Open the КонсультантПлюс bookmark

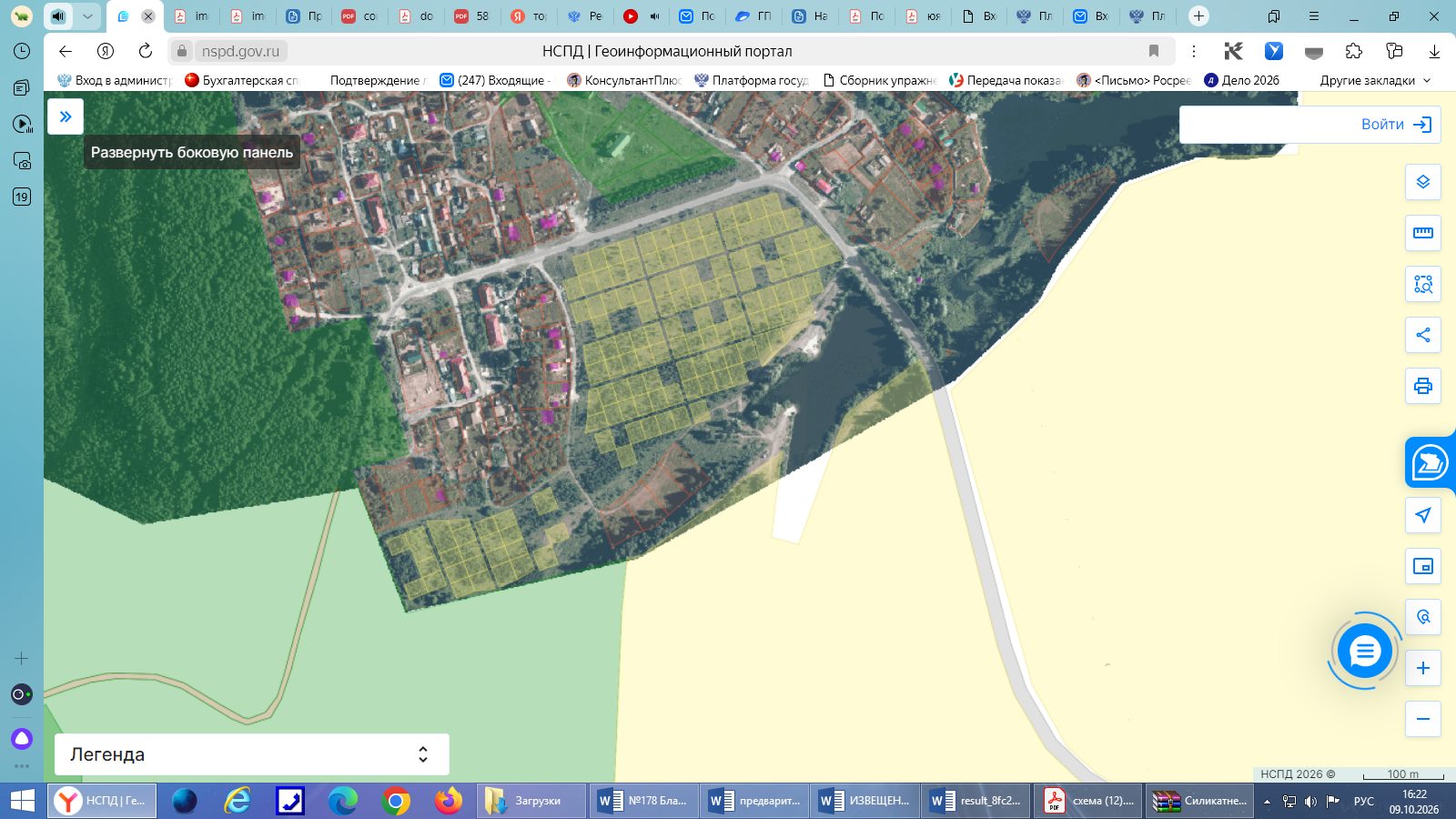624,80
